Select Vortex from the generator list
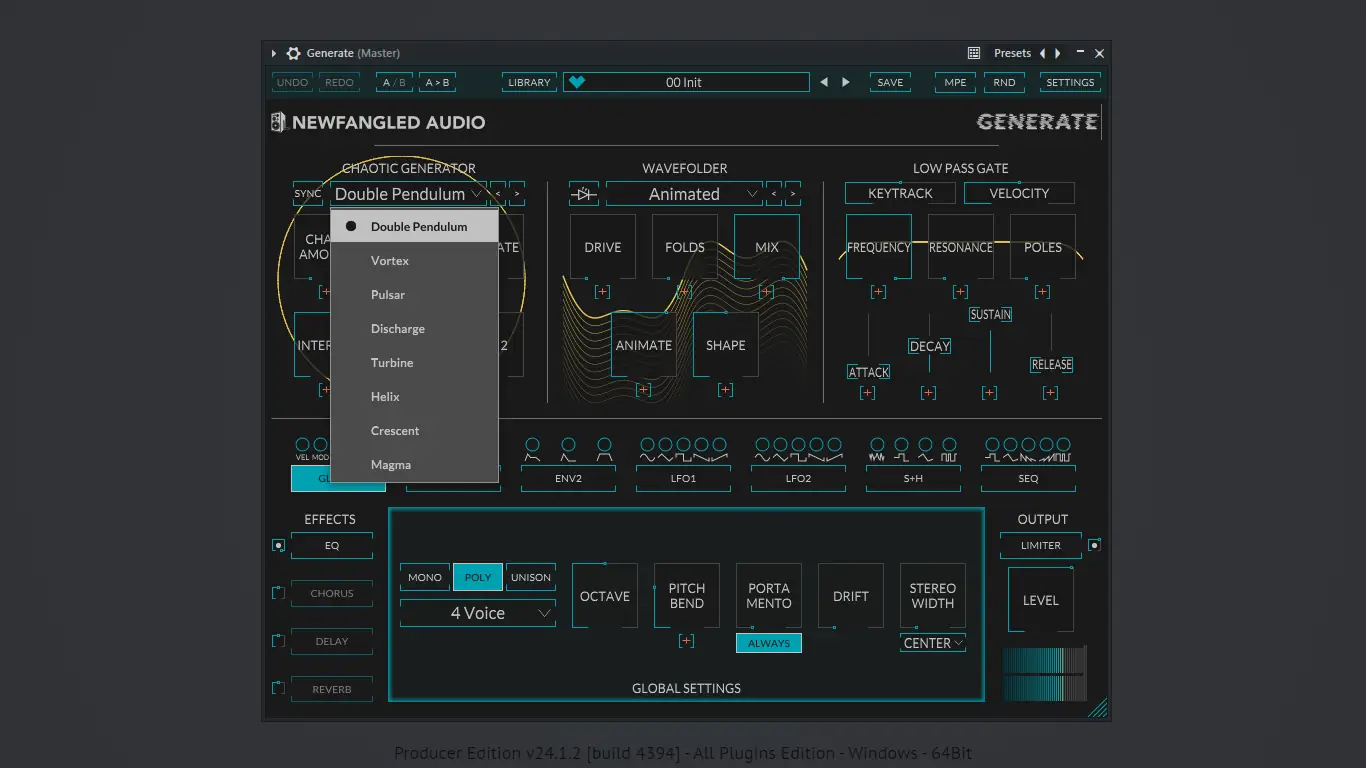 (390, 261)
